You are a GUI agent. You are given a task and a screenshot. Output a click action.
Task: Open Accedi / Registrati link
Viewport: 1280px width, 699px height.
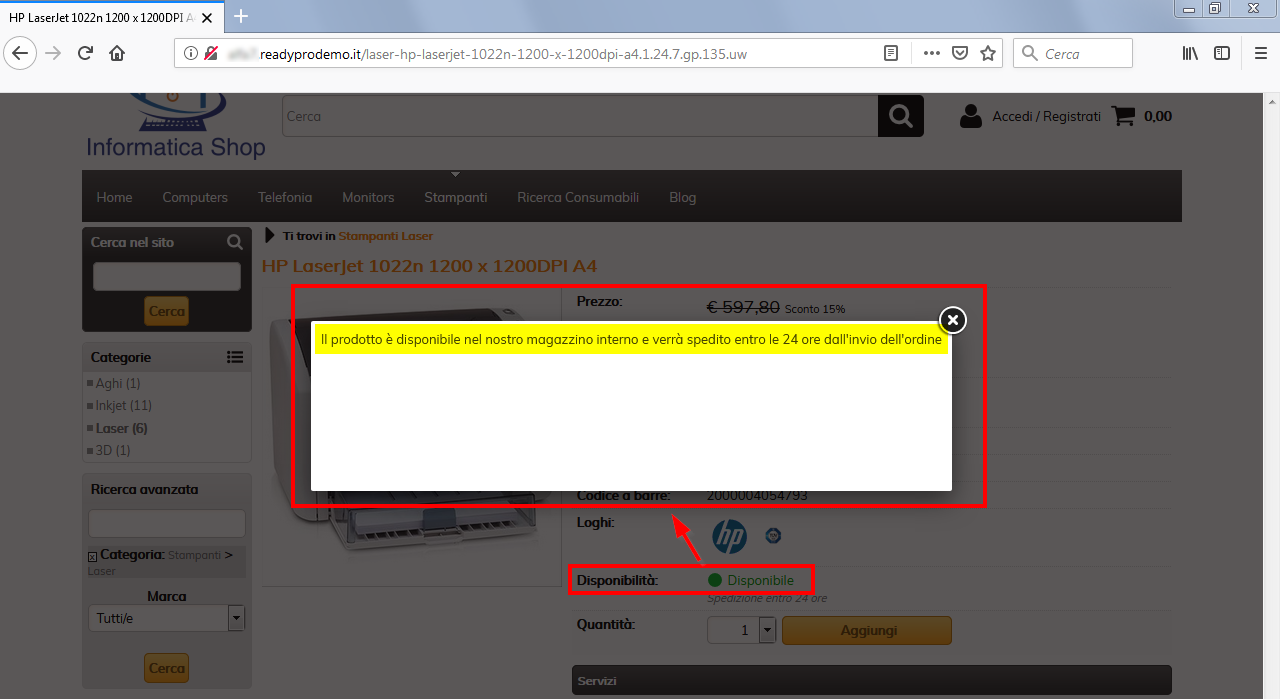tap(1046, 116)
